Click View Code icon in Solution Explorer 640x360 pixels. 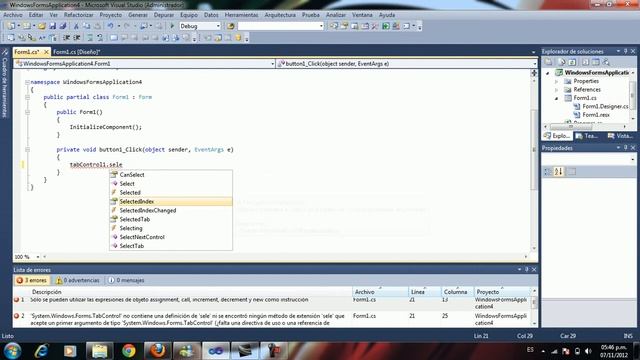[585, 62]
